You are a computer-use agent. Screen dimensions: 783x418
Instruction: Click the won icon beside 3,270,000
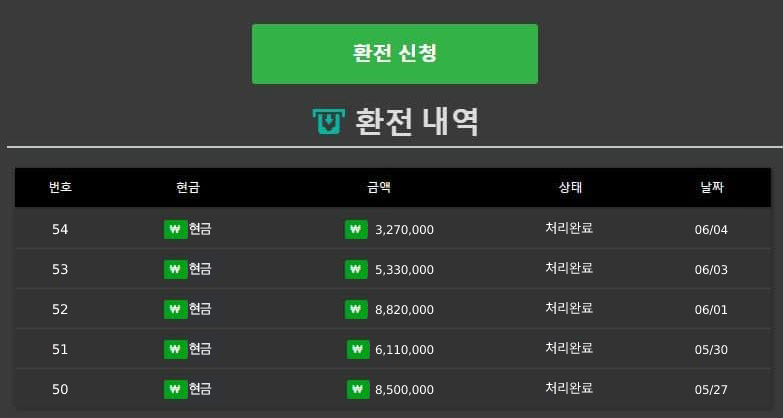click(356, 230)
